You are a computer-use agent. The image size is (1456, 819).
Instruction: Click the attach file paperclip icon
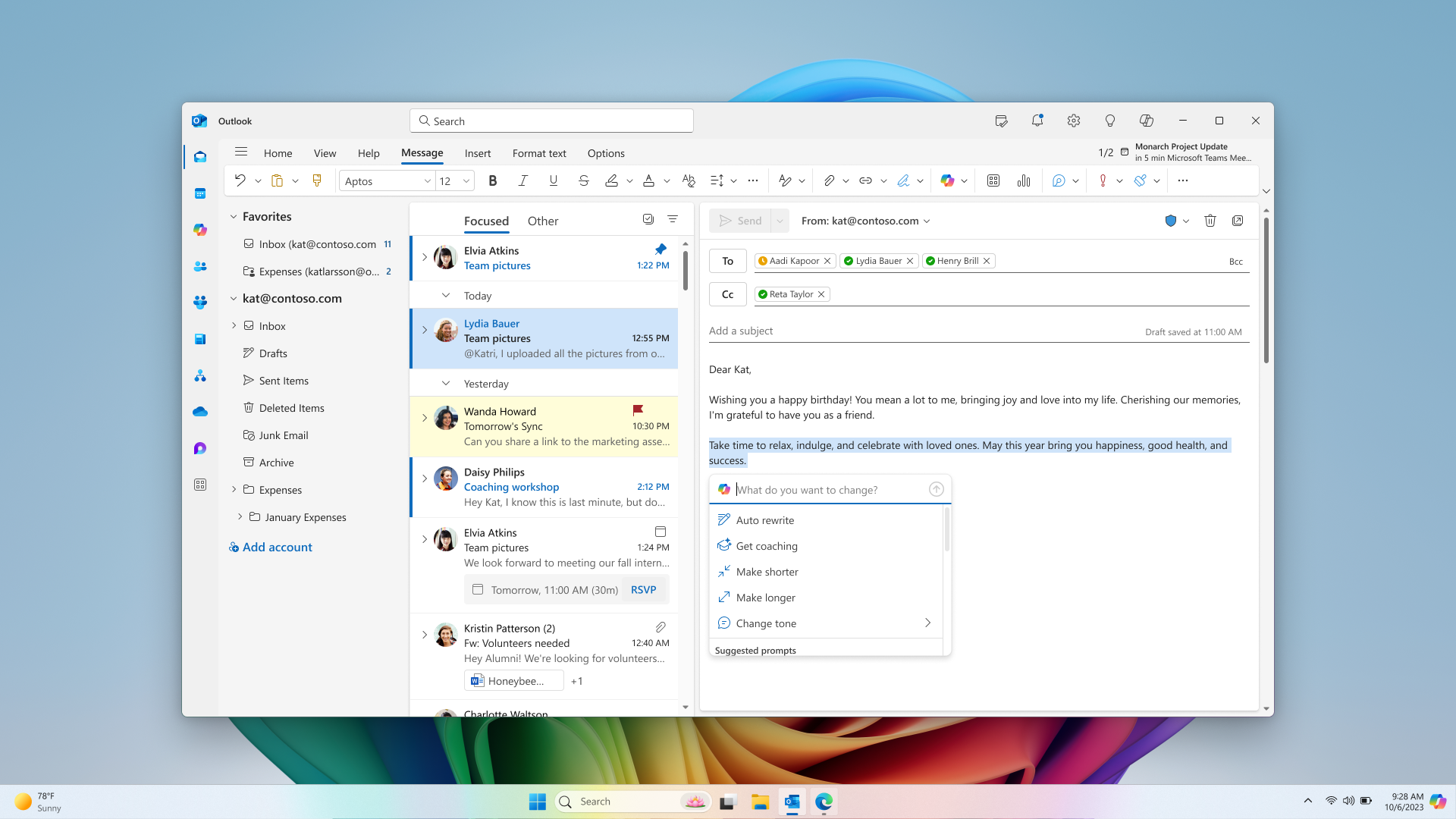click(x=829, y=180)
